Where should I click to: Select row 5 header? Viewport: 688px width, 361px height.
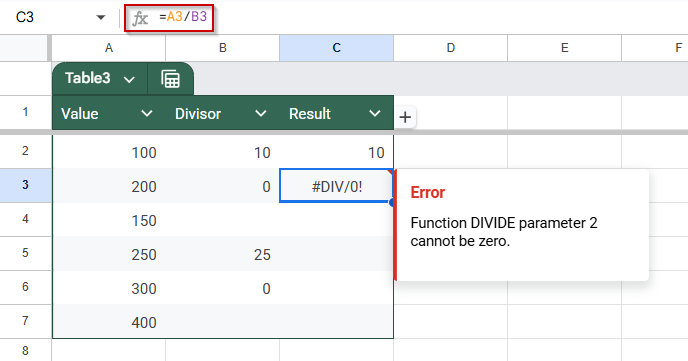coord(25,253)
